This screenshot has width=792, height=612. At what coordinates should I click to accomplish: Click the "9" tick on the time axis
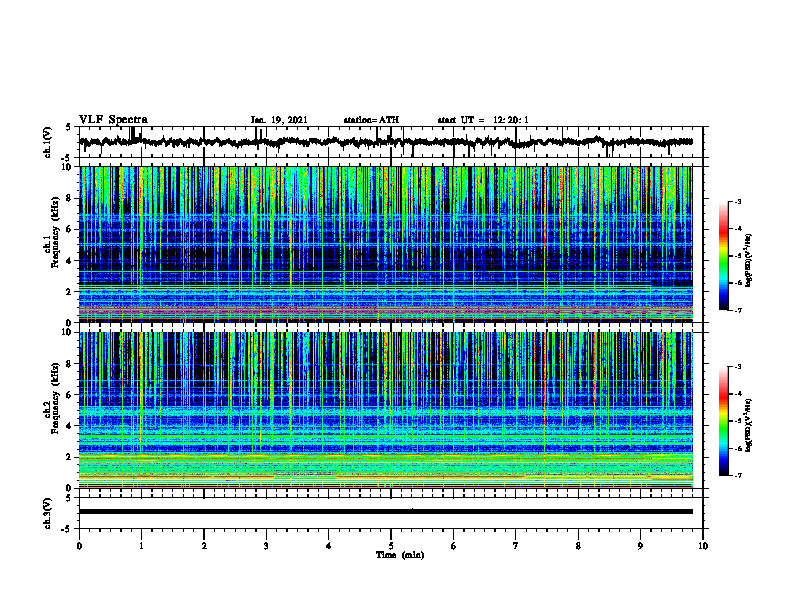(x=640, y=546)
